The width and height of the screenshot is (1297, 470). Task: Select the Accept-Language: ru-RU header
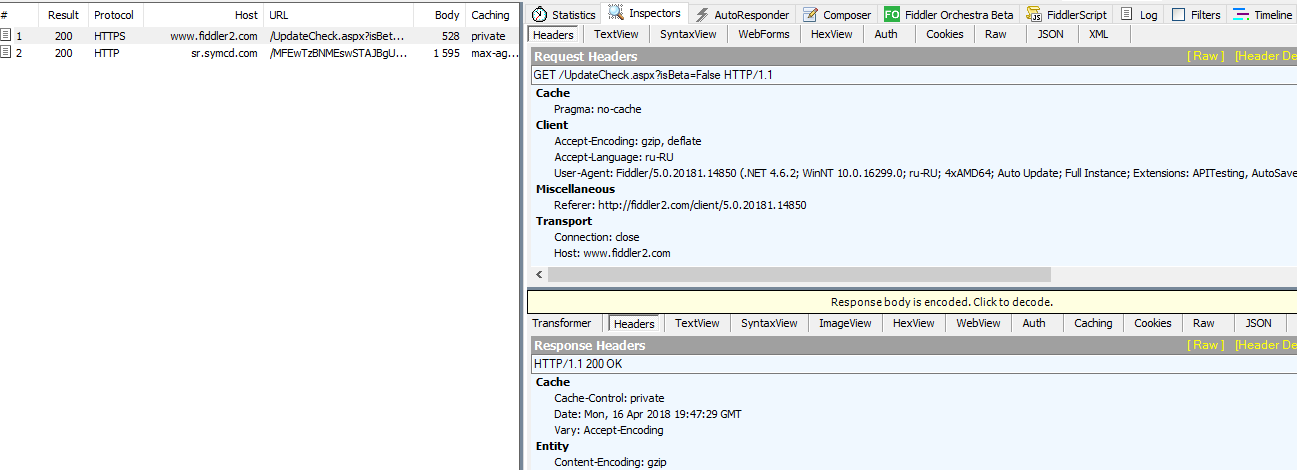pos(614,157)
